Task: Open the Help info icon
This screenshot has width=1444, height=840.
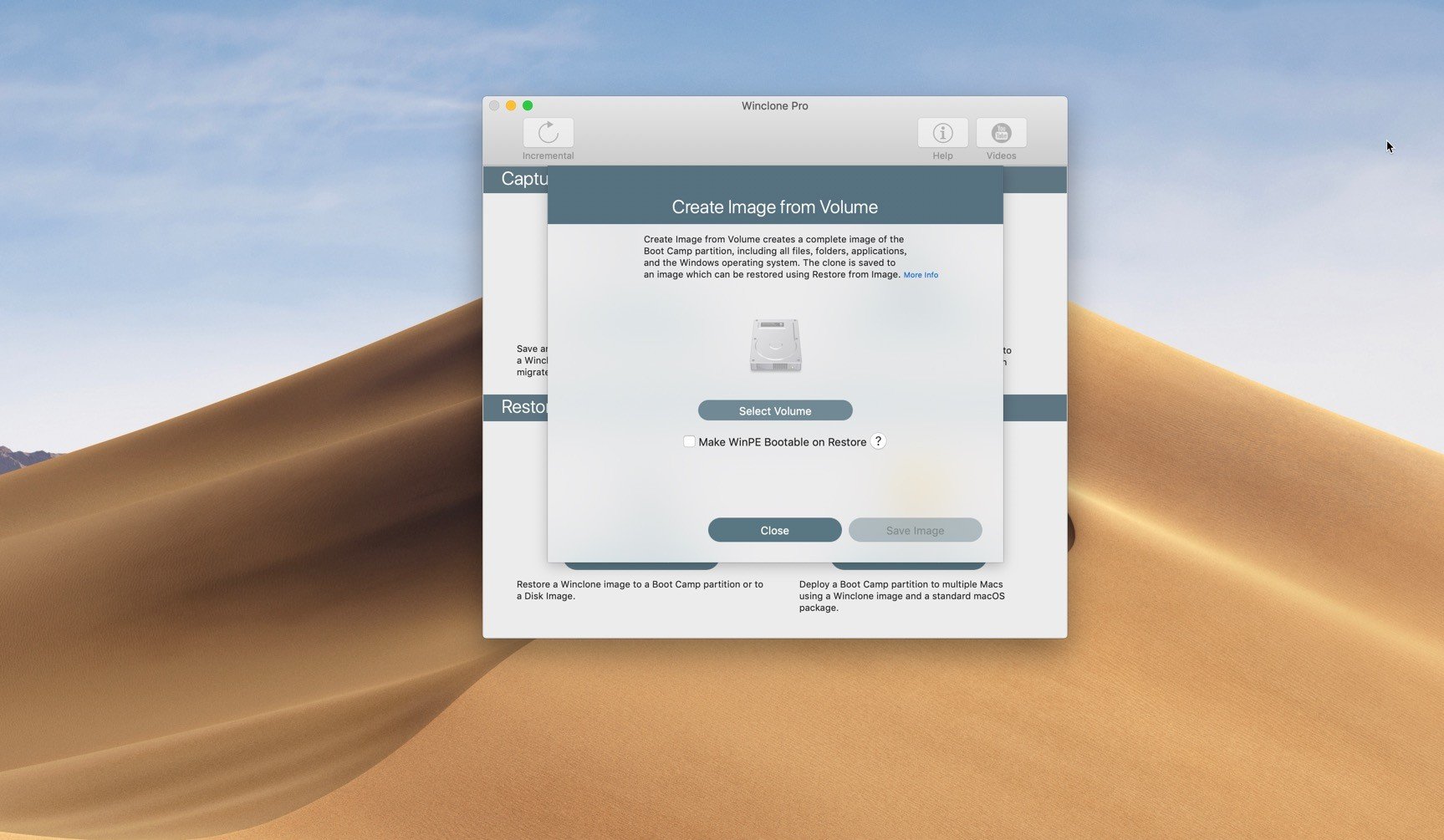Action: (942, 133)
